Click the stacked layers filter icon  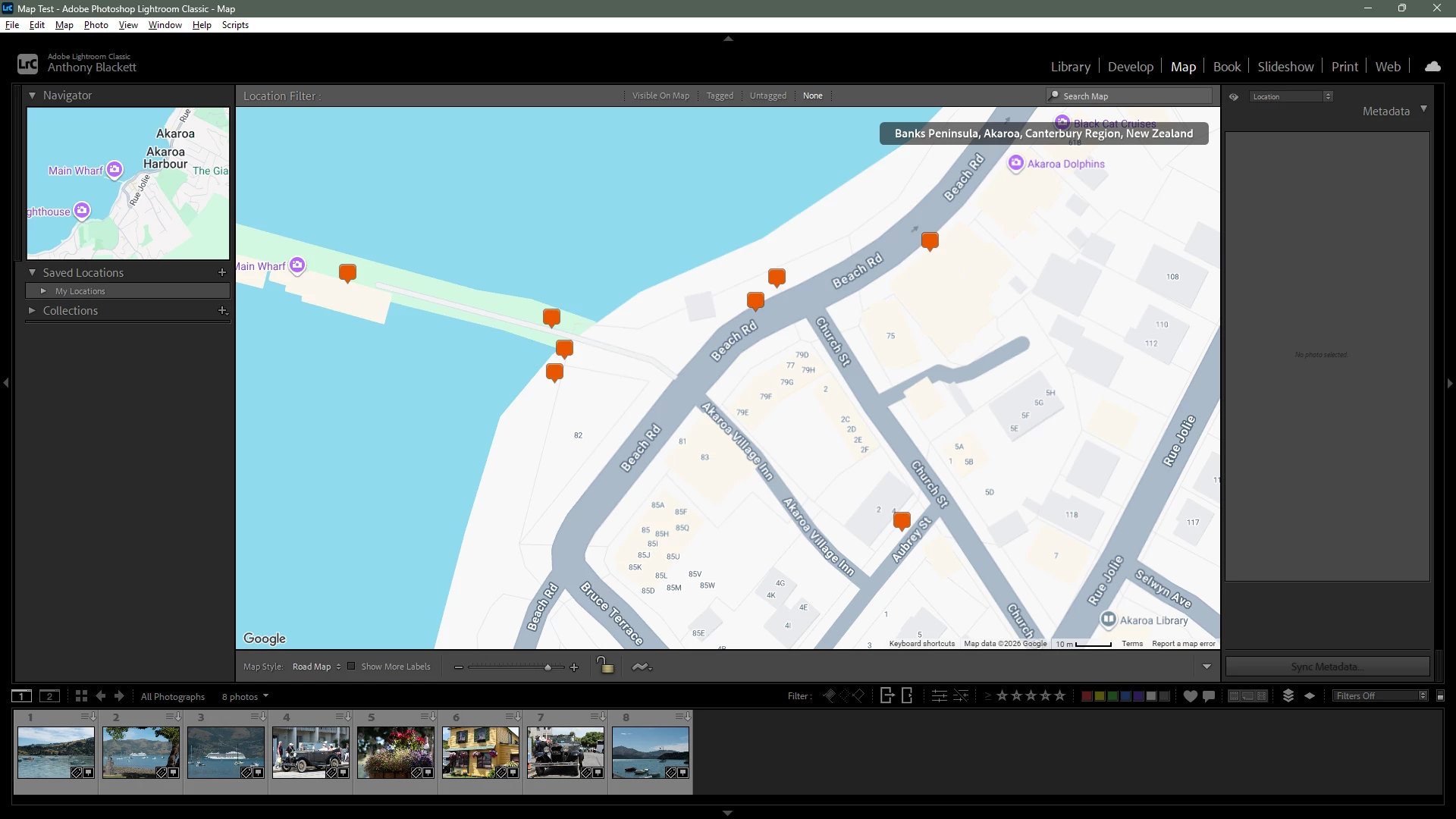(x=1288, y=695)
